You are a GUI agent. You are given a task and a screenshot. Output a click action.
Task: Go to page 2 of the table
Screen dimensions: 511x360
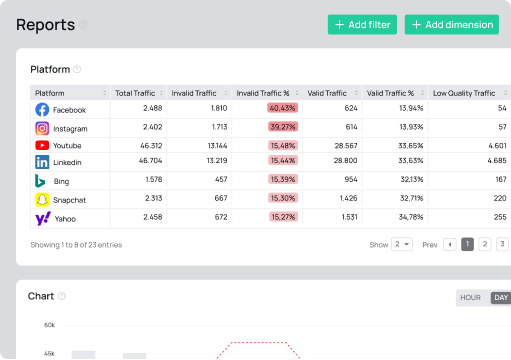click(485, 244)
